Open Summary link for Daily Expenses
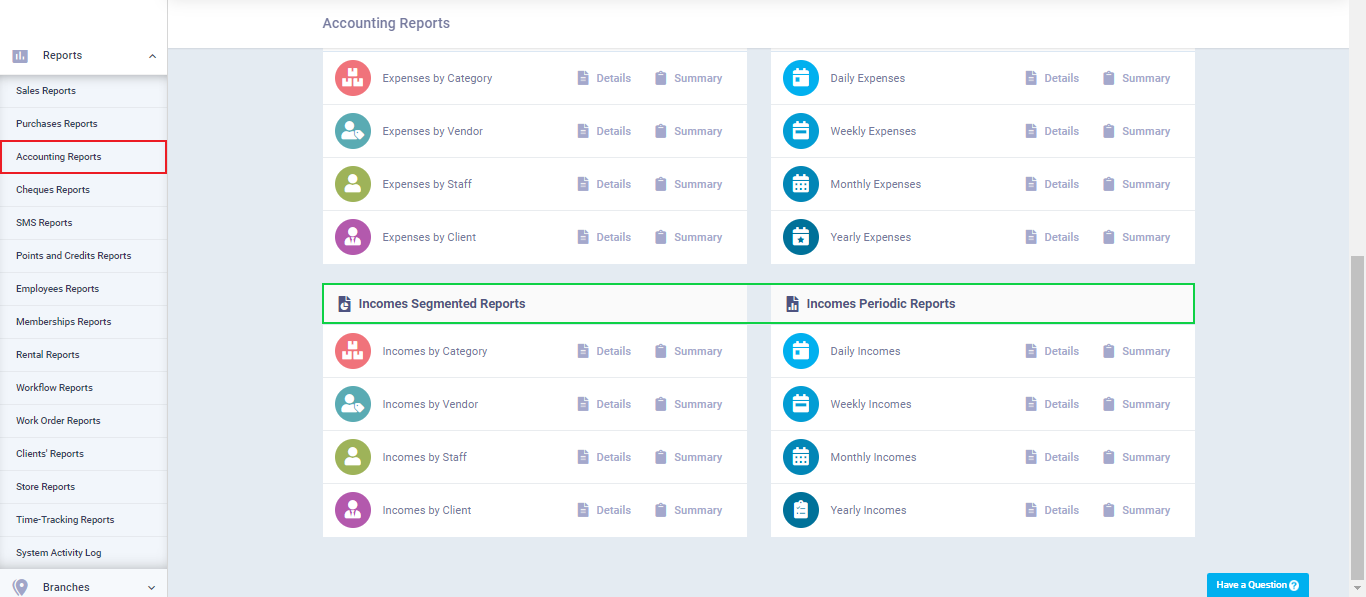Viewport: 1366px width, 597px height. point(1136,78)
